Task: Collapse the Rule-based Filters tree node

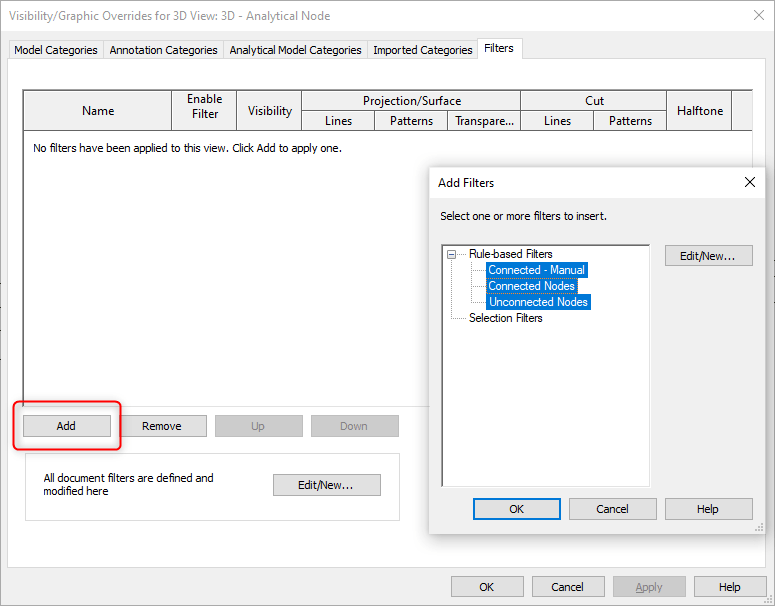Action: point(452,254)
